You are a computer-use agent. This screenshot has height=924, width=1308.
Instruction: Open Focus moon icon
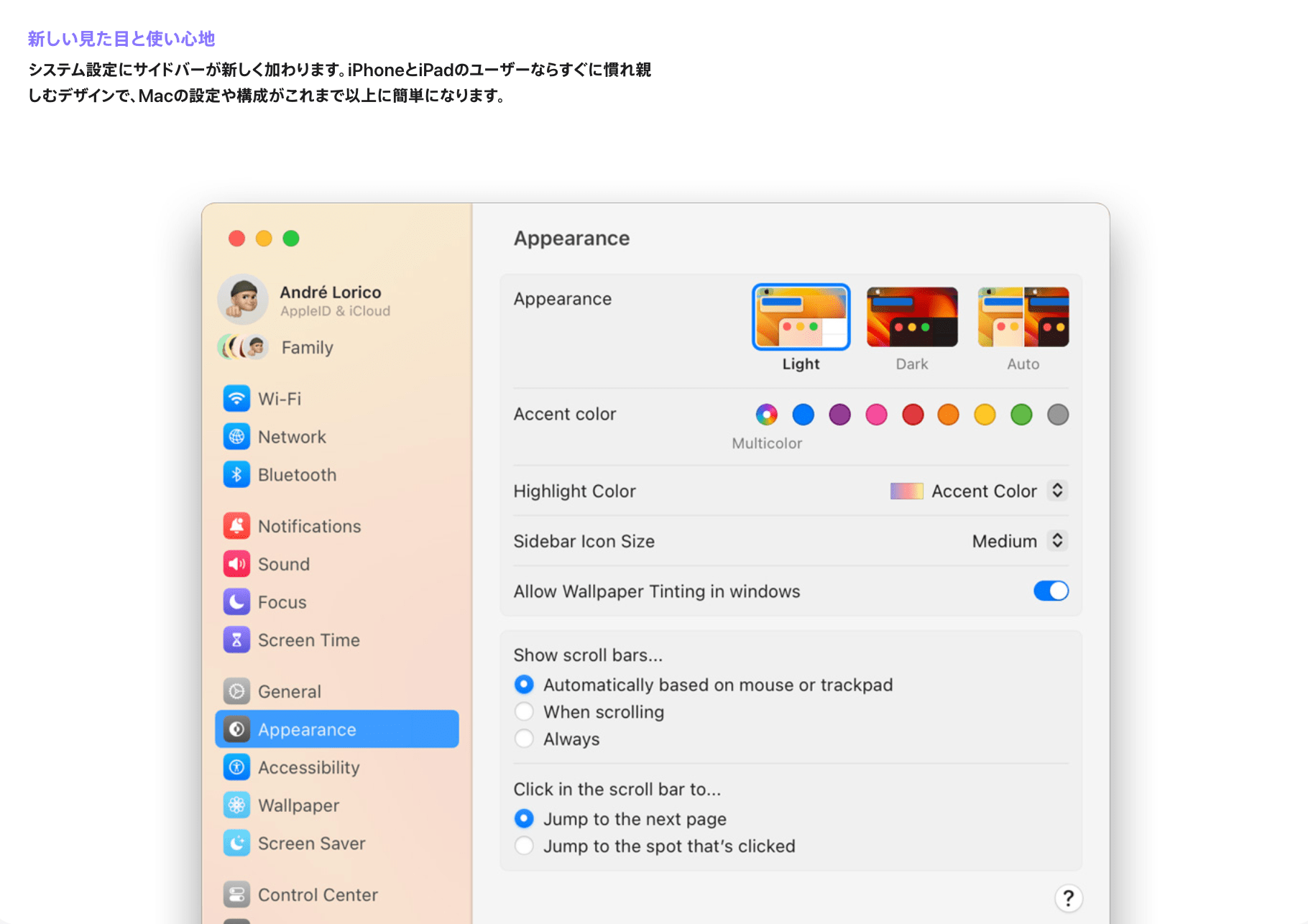point(236,602)
